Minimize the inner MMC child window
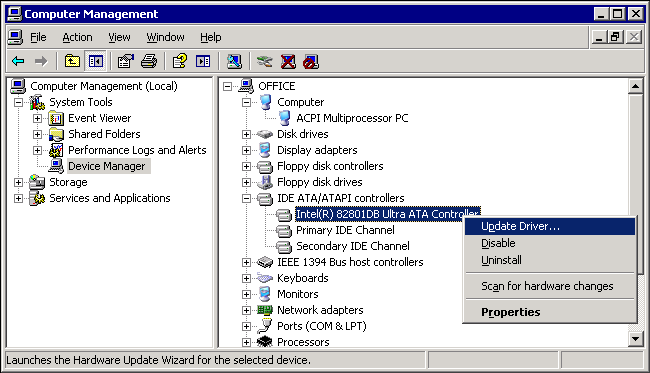The width and height of the screenshot is (650, 373). click(599, 37)
